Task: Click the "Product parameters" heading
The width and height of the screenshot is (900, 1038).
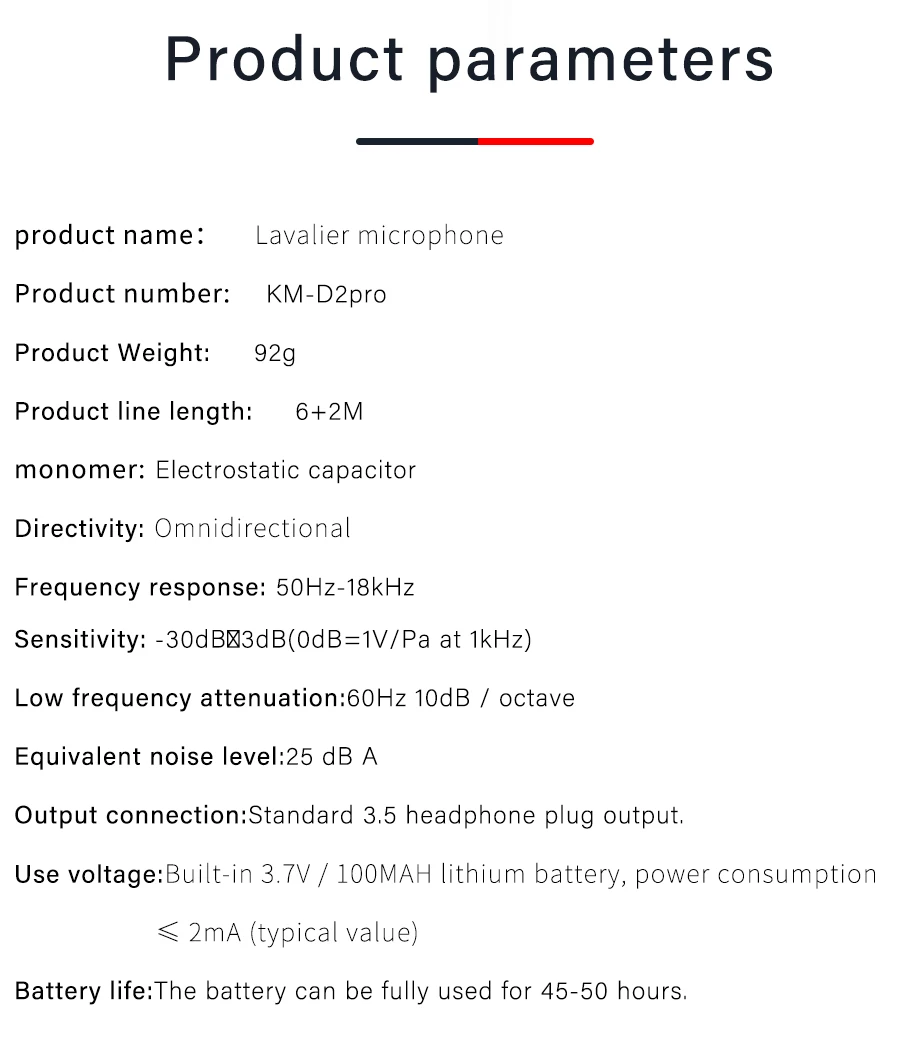Action: tap(469, 60)
